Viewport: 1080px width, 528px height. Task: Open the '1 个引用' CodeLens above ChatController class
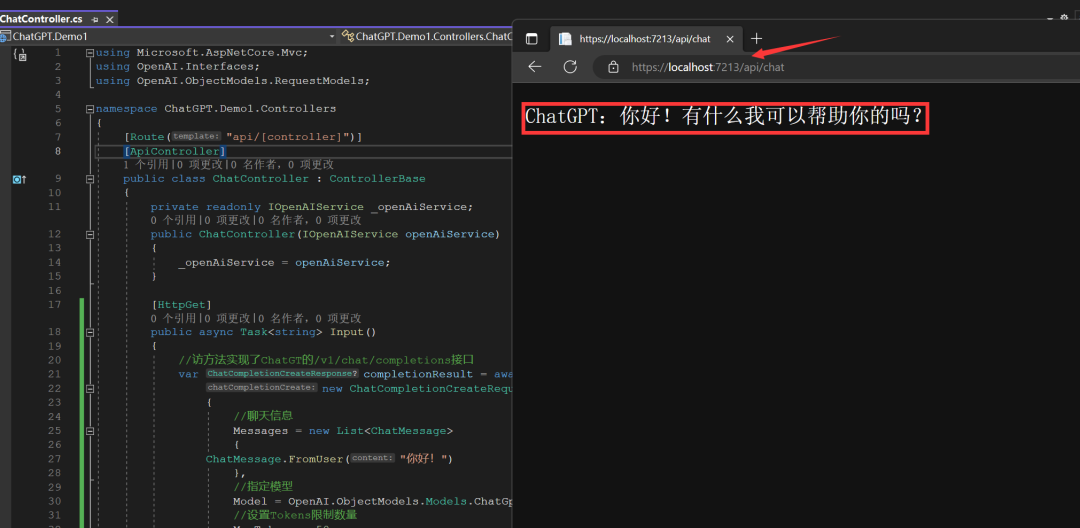click(146, 165)
